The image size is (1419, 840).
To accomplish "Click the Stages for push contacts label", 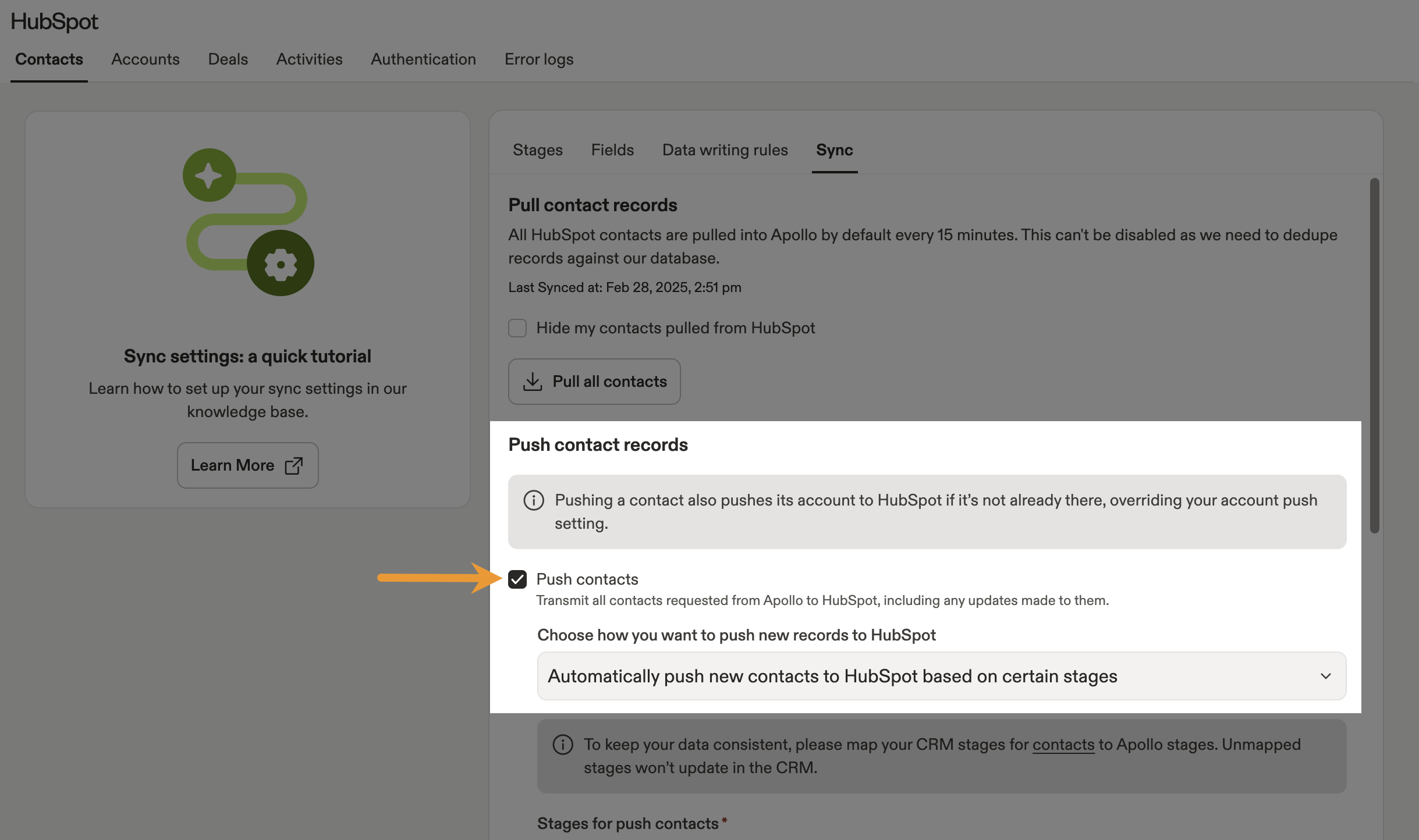I will [x=628, y=824].
